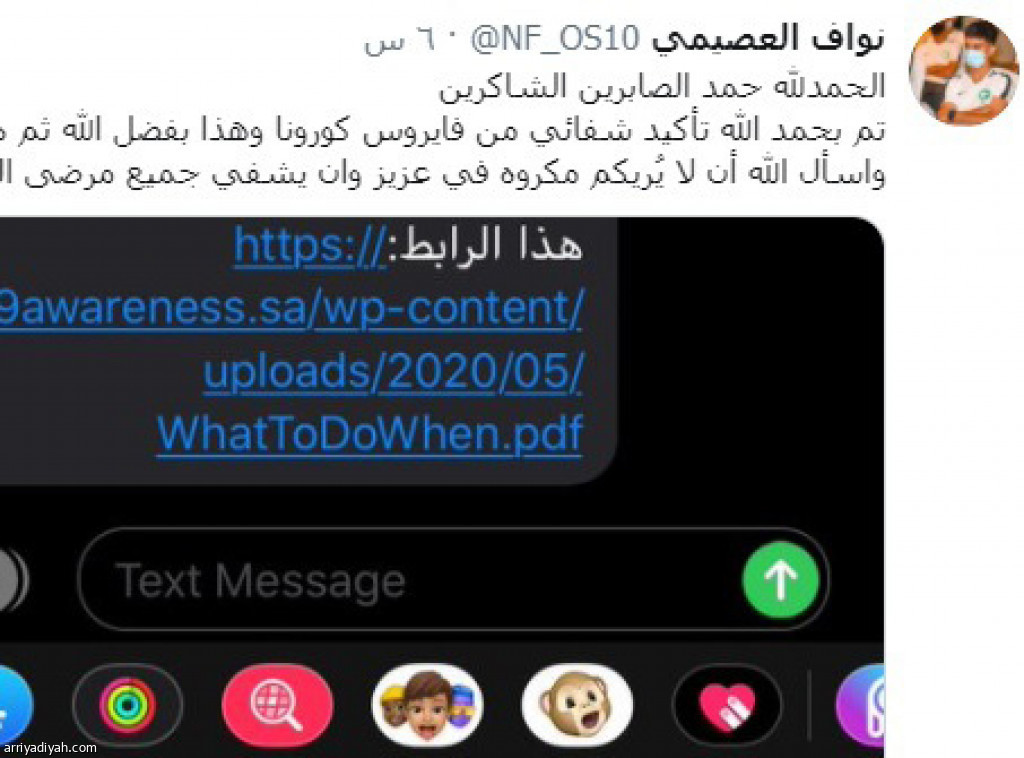Open the blue App Store icon at the left edge of the app drawer
This screenshot has height=758, width=1024.
point(13,705)
